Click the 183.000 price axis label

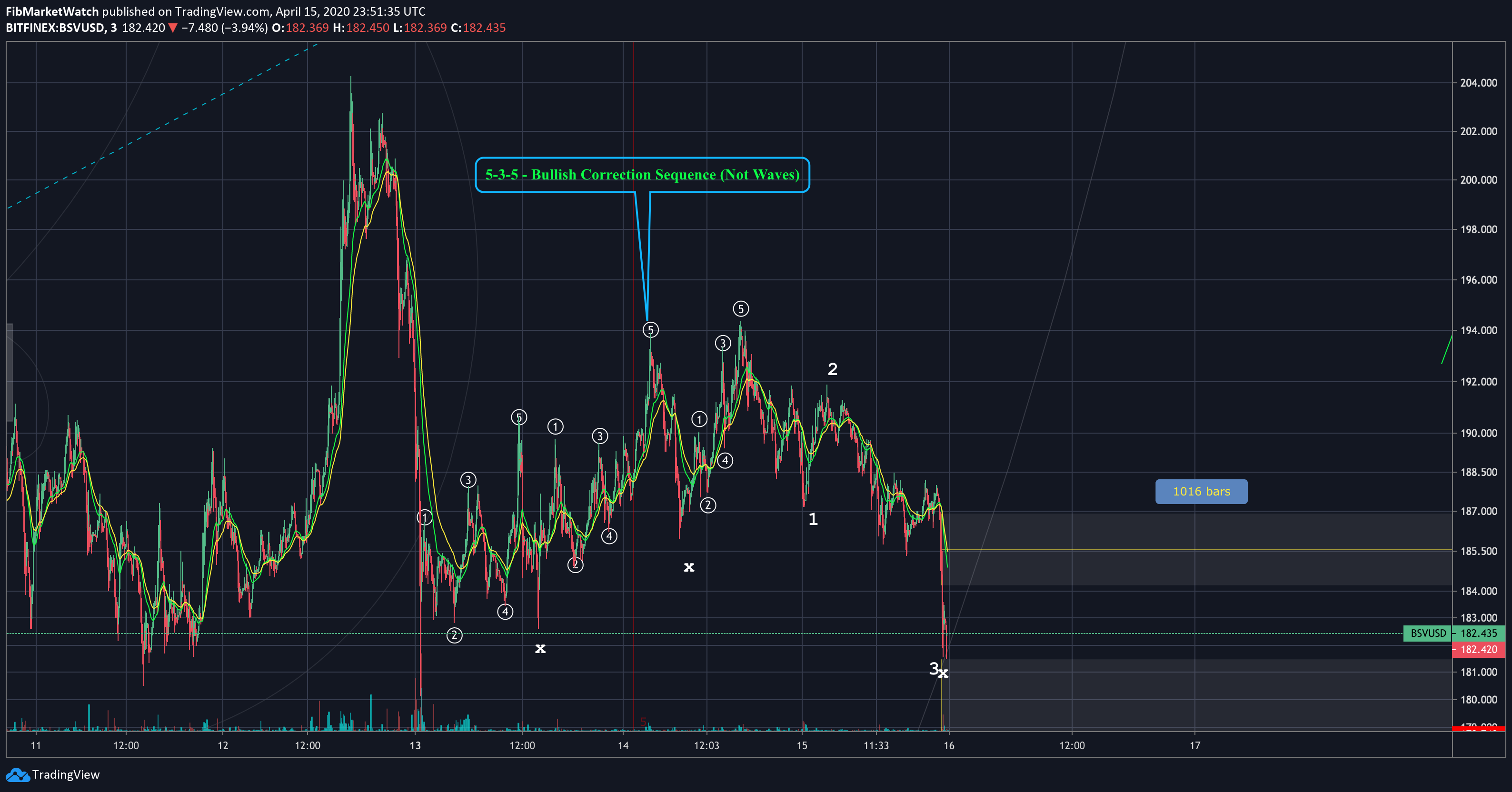(x=1478, y=618)
